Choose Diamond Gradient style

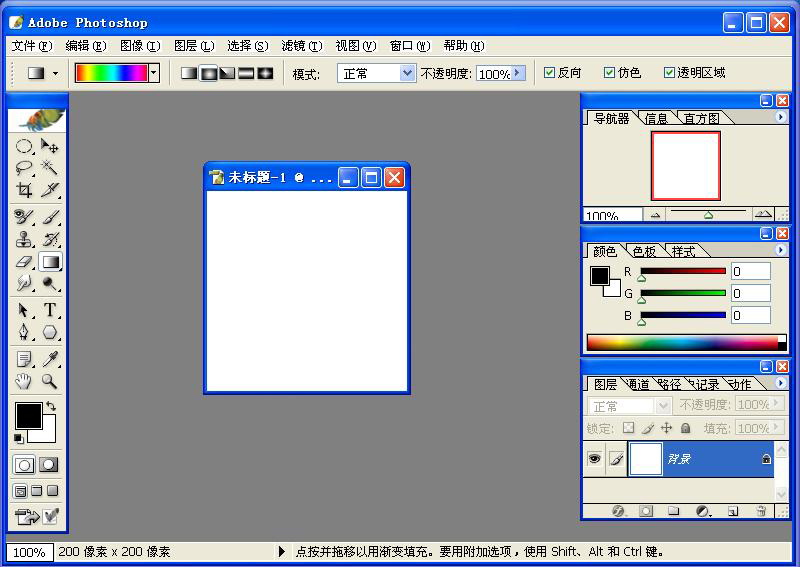click(x=265, y=73)
